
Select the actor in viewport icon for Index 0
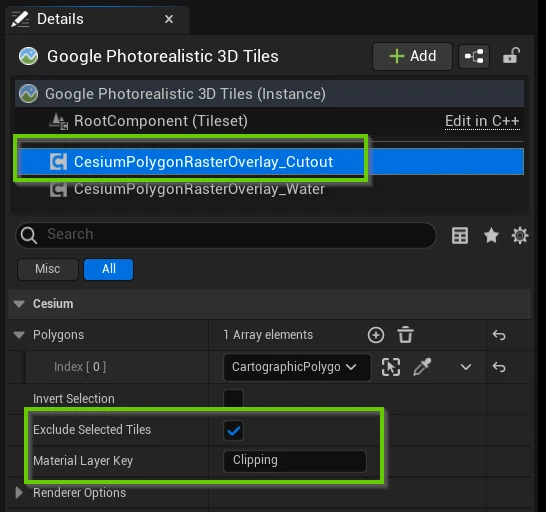click(391, 367)
